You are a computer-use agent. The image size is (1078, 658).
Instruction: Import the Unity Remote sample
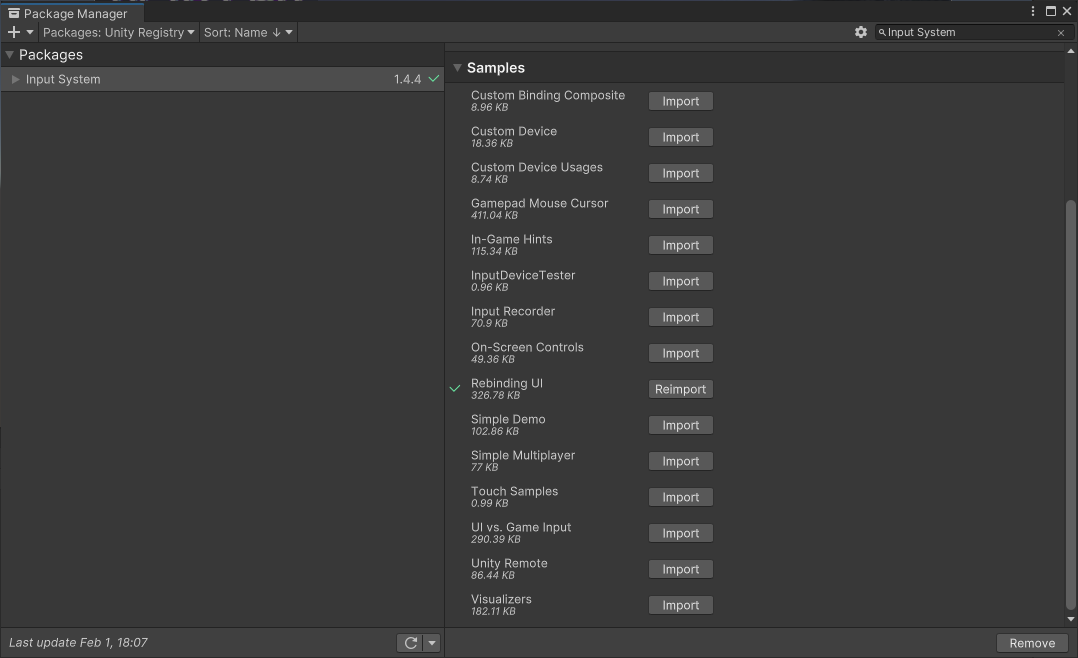pyautogui.click(x=681, y=569)
